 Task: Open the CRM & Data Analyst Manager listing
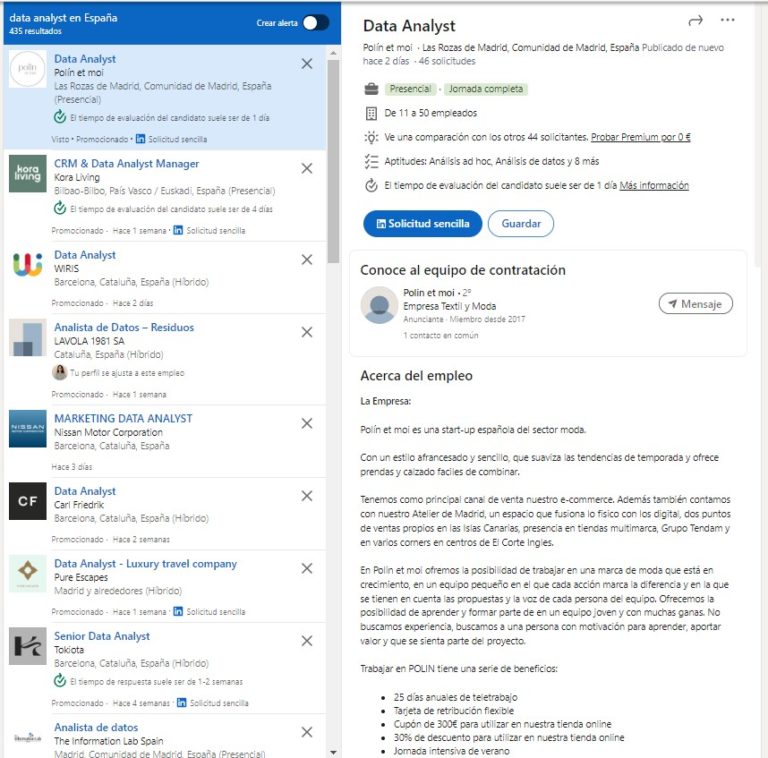(x=126, y=164)
